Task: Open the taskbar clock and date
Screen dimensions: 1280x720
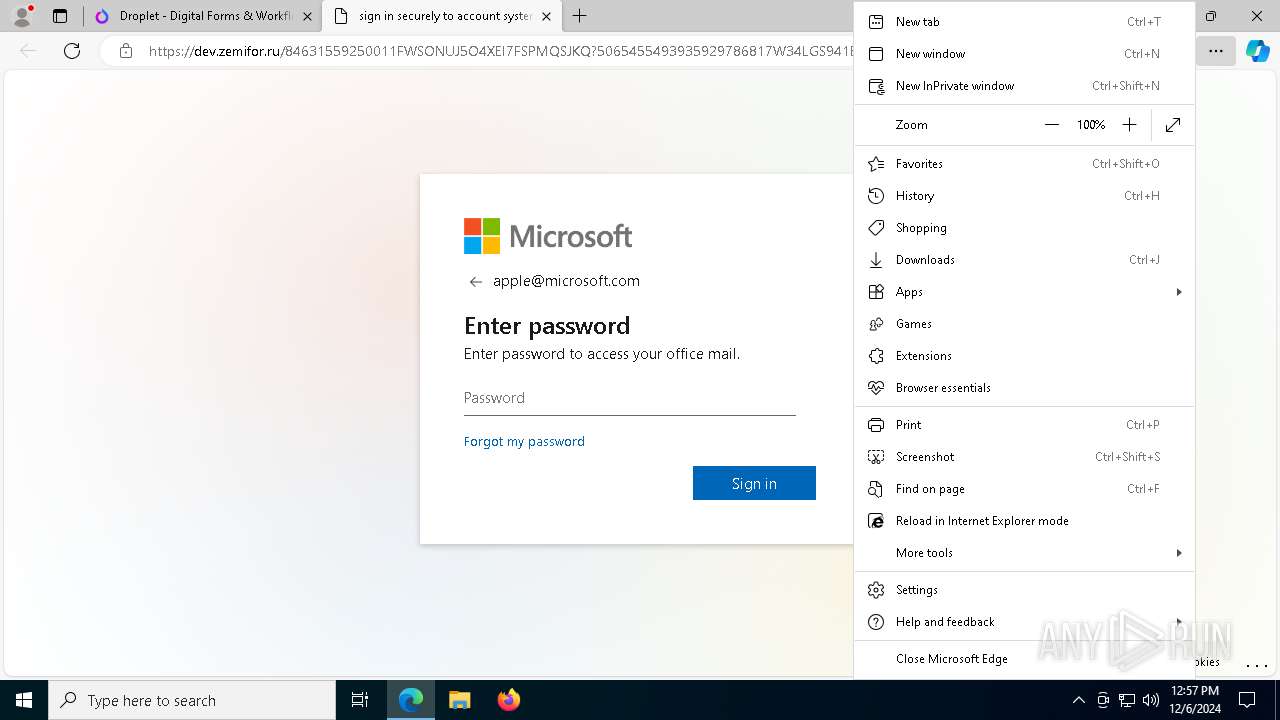Action: point(1194,700)
